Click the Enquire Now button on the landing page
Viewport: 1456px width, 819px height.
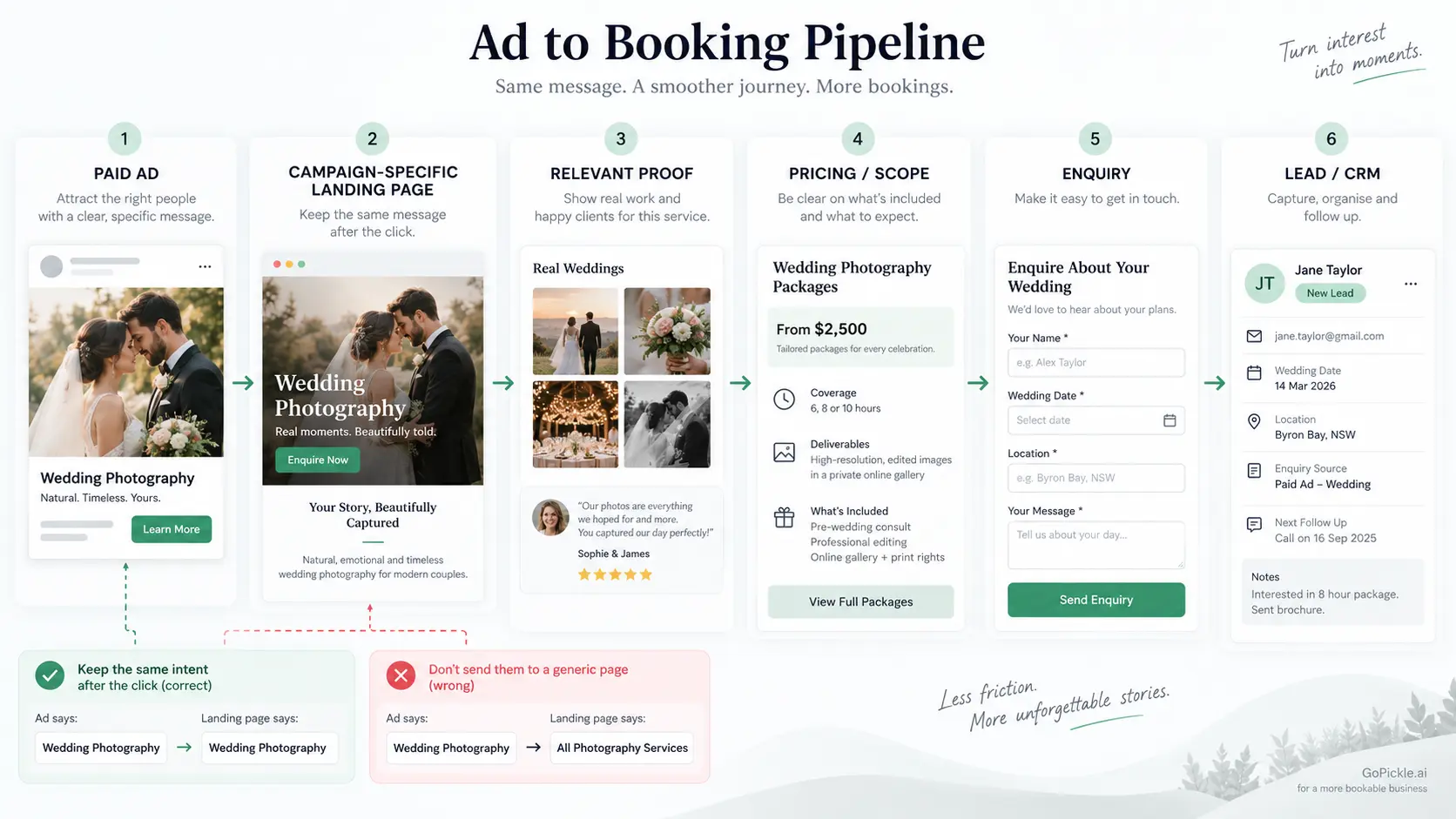pos(318,460)
